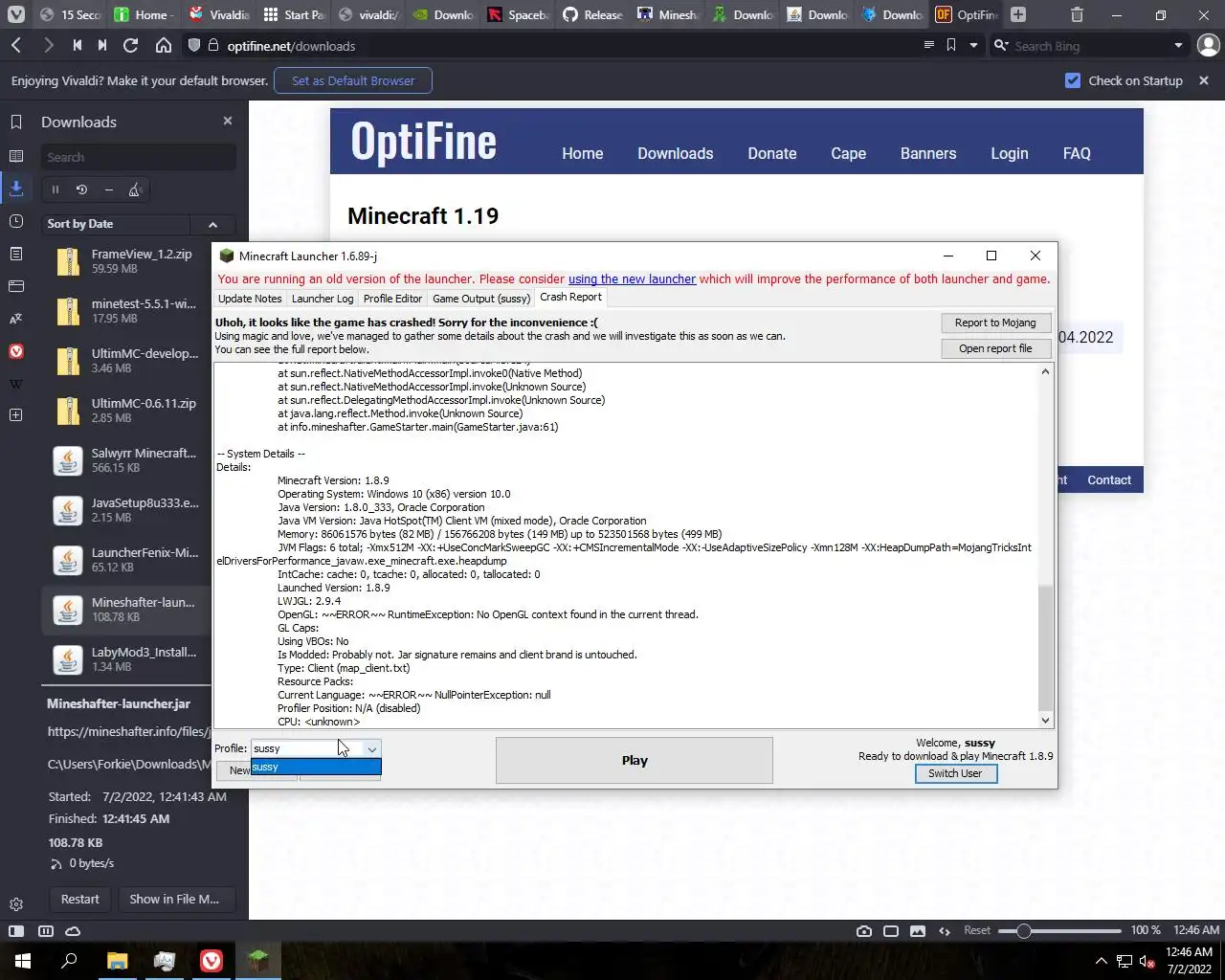The image size is (1225, 980).
Task: Switch to the Spaceba browser tab
Action: tap(519, 14)
